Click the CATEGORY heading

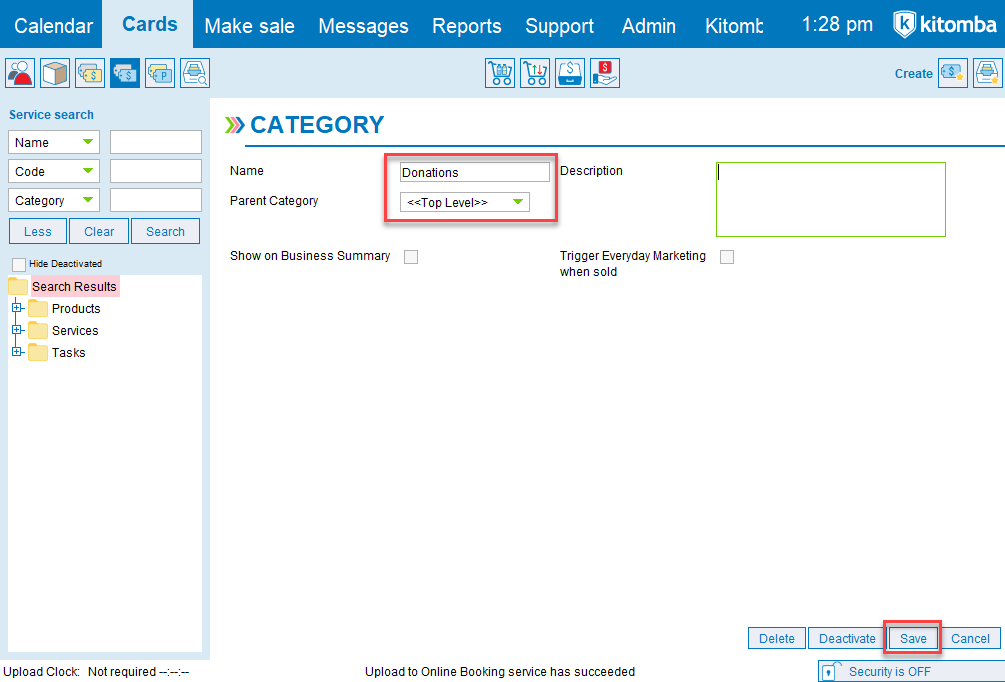click(x=317, y=124)
